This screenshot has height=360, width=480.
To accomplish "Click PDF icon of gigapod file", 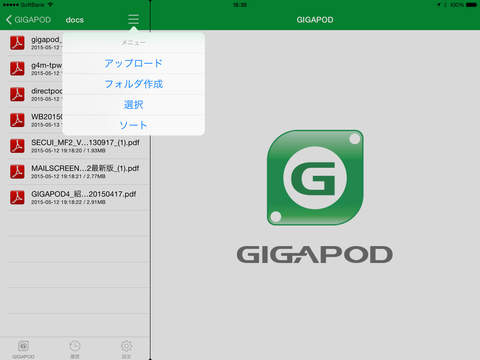I will point(17,43).
